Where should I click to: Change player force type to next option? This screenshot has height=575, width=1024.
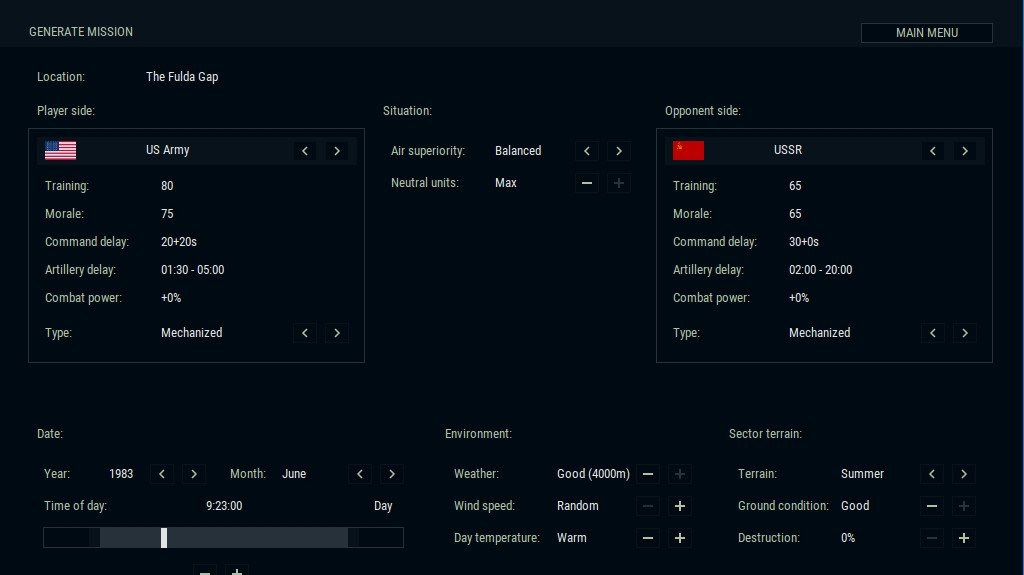[337, 333]
